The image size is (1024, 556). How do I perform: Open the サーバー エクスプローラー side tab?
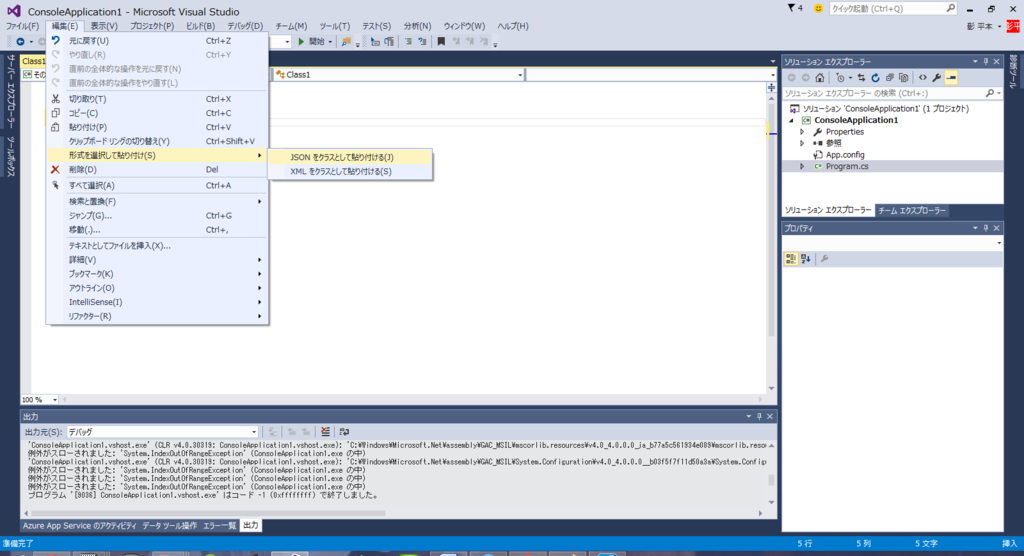click(x=11, y=91)
